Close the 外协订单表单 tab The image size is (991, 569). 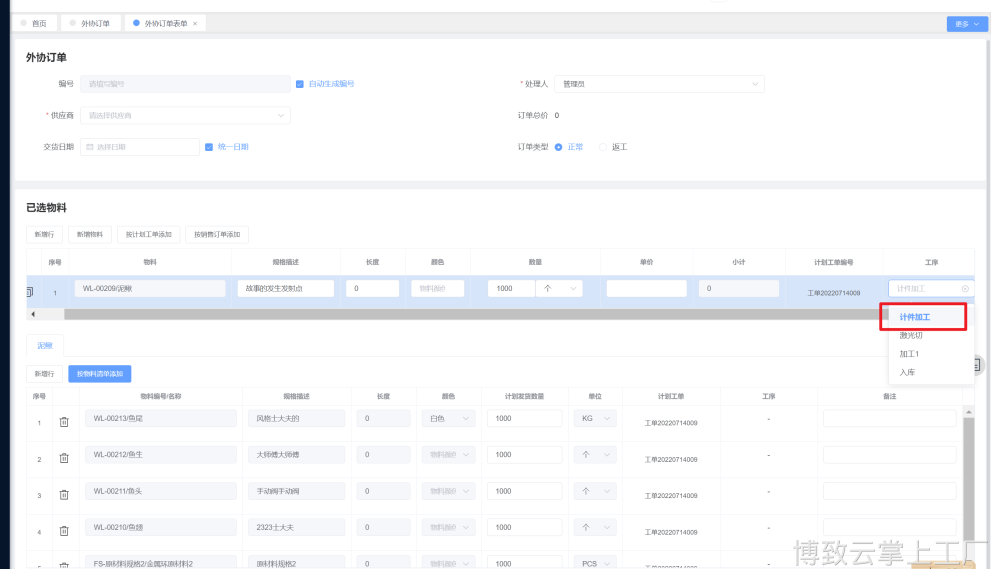click(195, 23)
